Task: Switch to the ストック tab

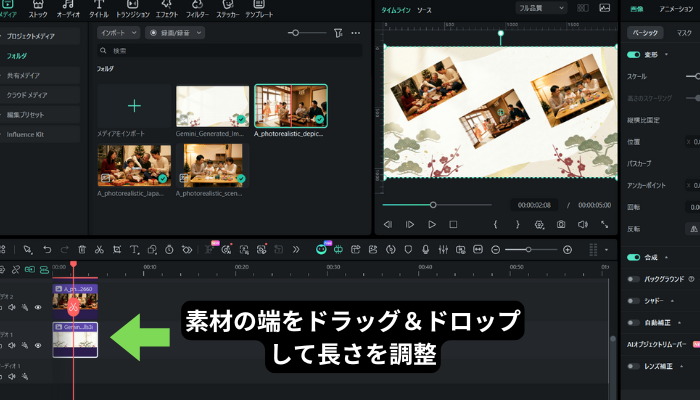Action: click(x=38, y=9)
